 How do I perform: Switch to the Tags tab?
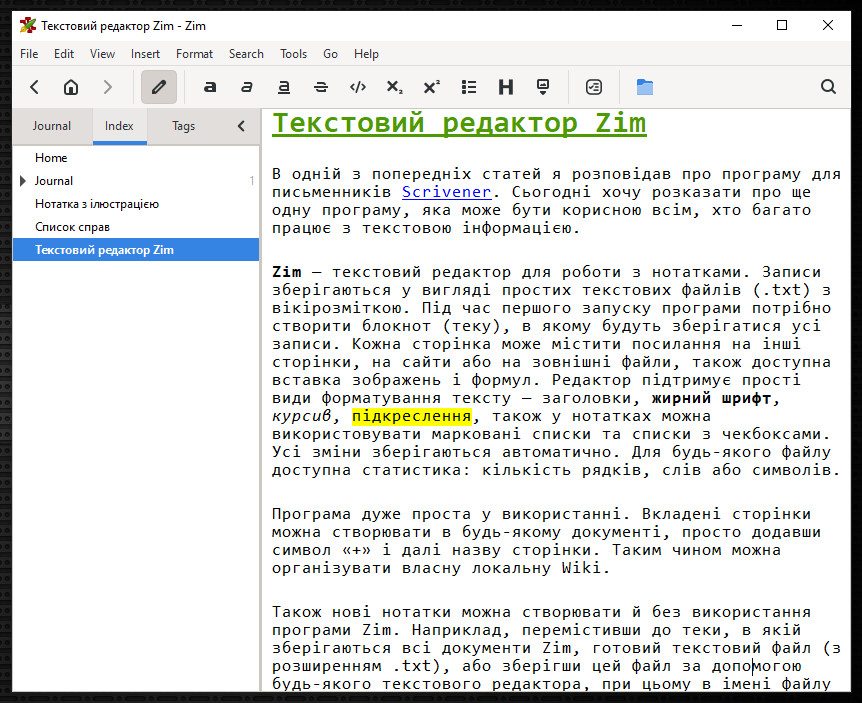tap(183, 126)
